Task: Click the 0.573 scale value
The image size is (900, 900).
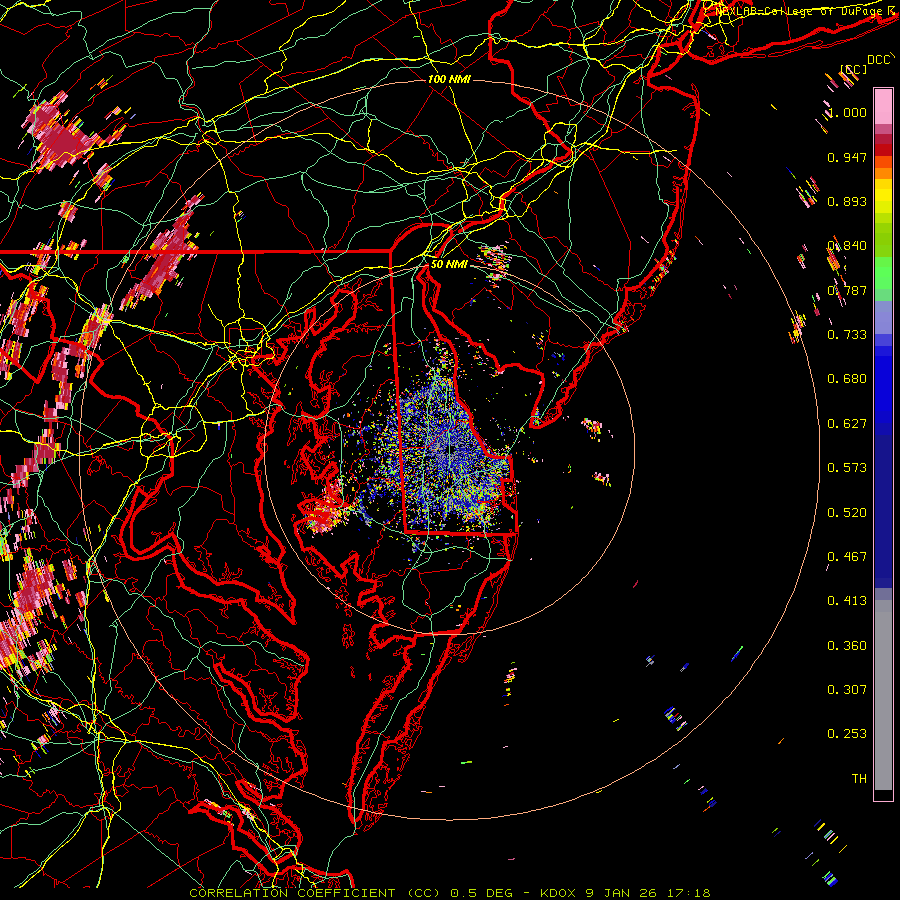Action: [x=847, y=468]
